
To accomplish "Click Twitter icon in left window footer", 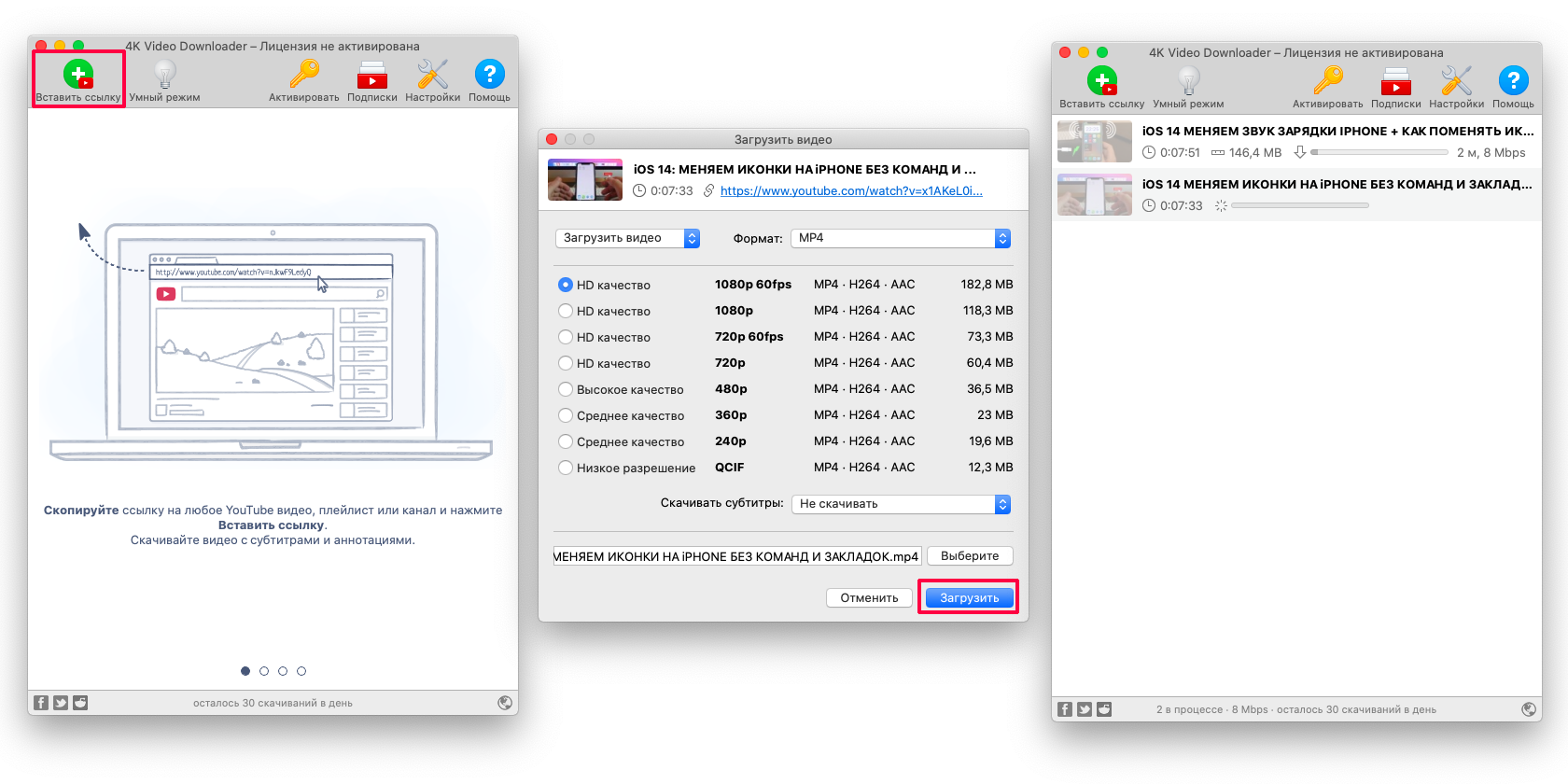I will tap(61, 703).
